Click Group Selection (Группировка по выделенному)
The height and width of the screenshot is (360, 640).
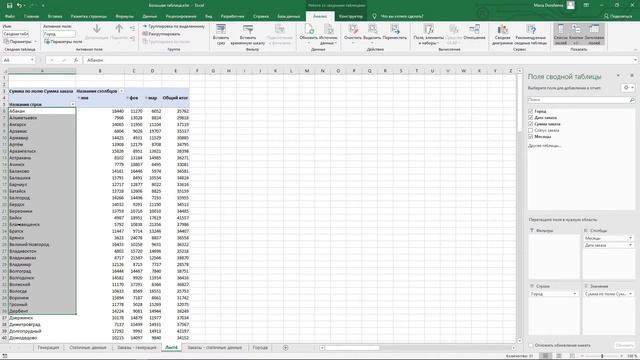tap(174, 27)
